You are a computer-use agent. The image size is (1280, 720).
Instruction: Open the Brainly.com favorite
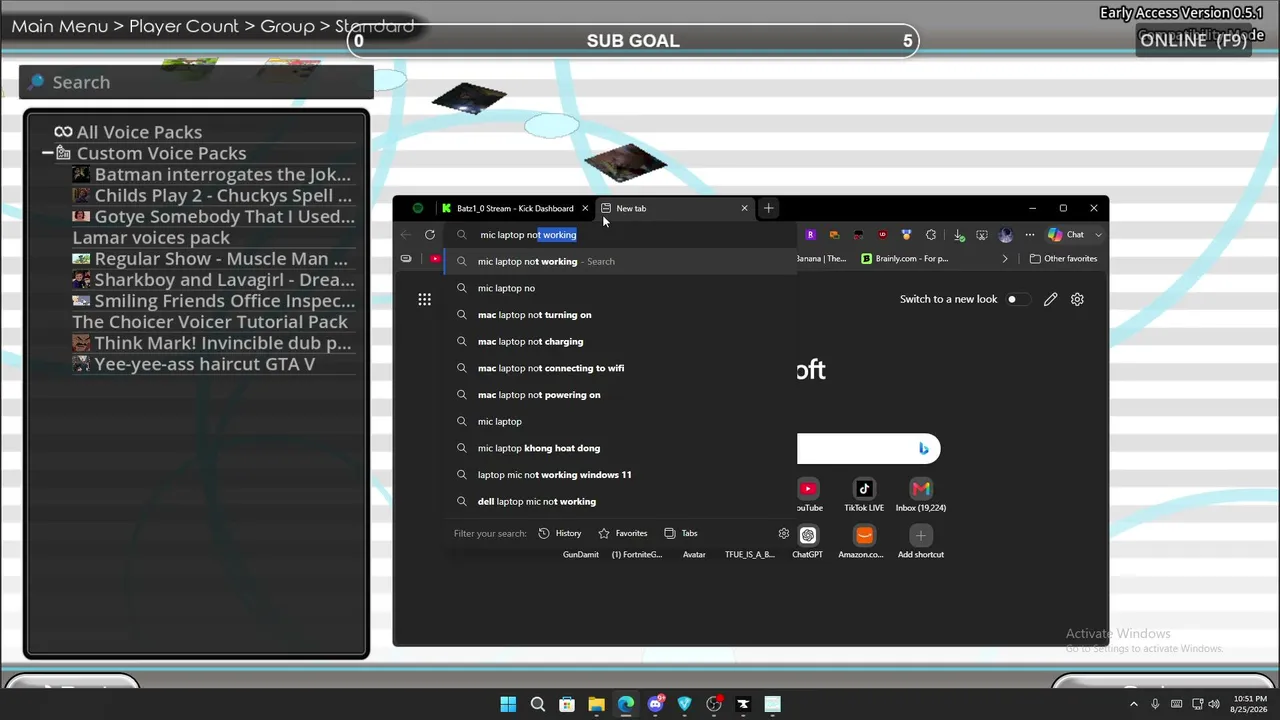coord(904,259)
